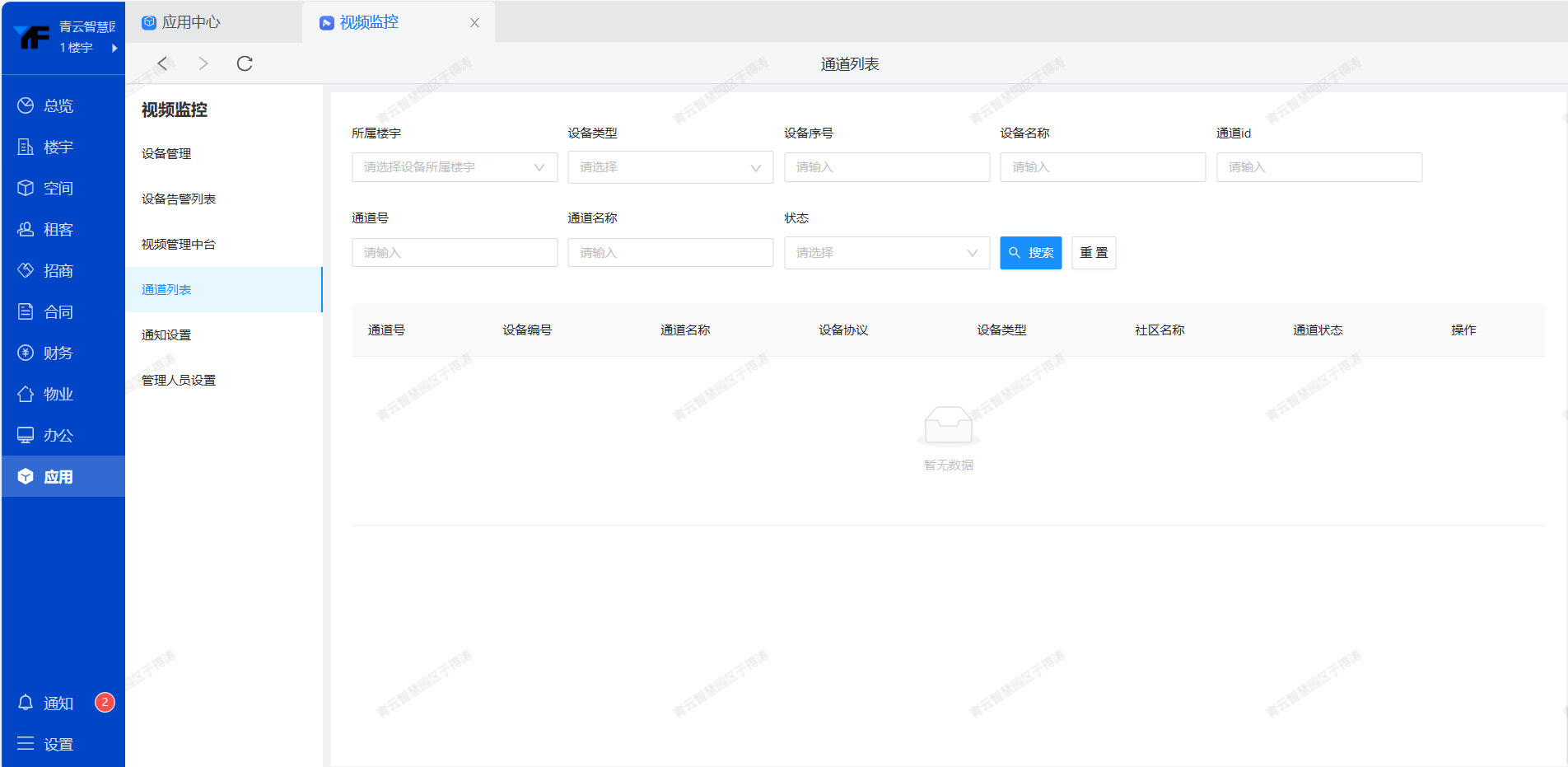Image resolution: width=1568 pixels, height=767 pixels.
Task: Click the browser back arrow icon
Action: 162,63
